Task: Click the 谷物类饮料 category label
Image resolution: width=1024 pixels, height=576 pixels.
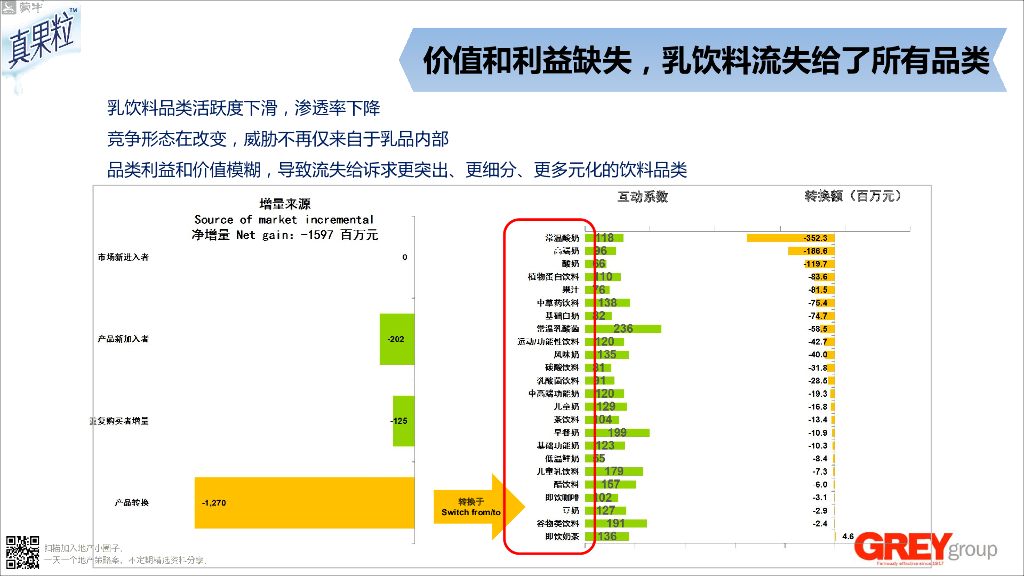Action: point(558,523)
